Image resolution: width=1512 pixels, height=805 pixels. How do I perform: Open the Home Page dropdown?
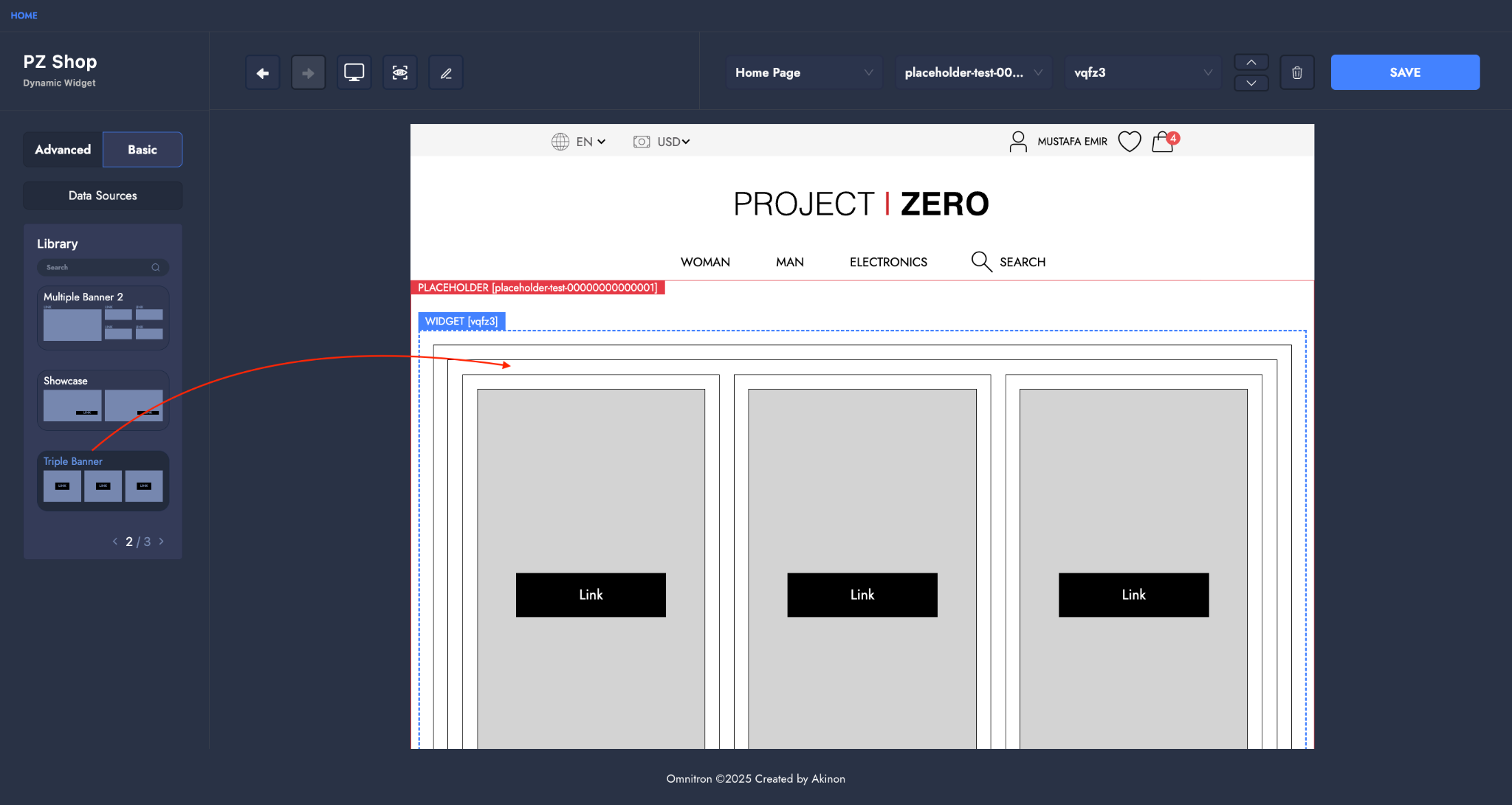(x=803, y=72)
